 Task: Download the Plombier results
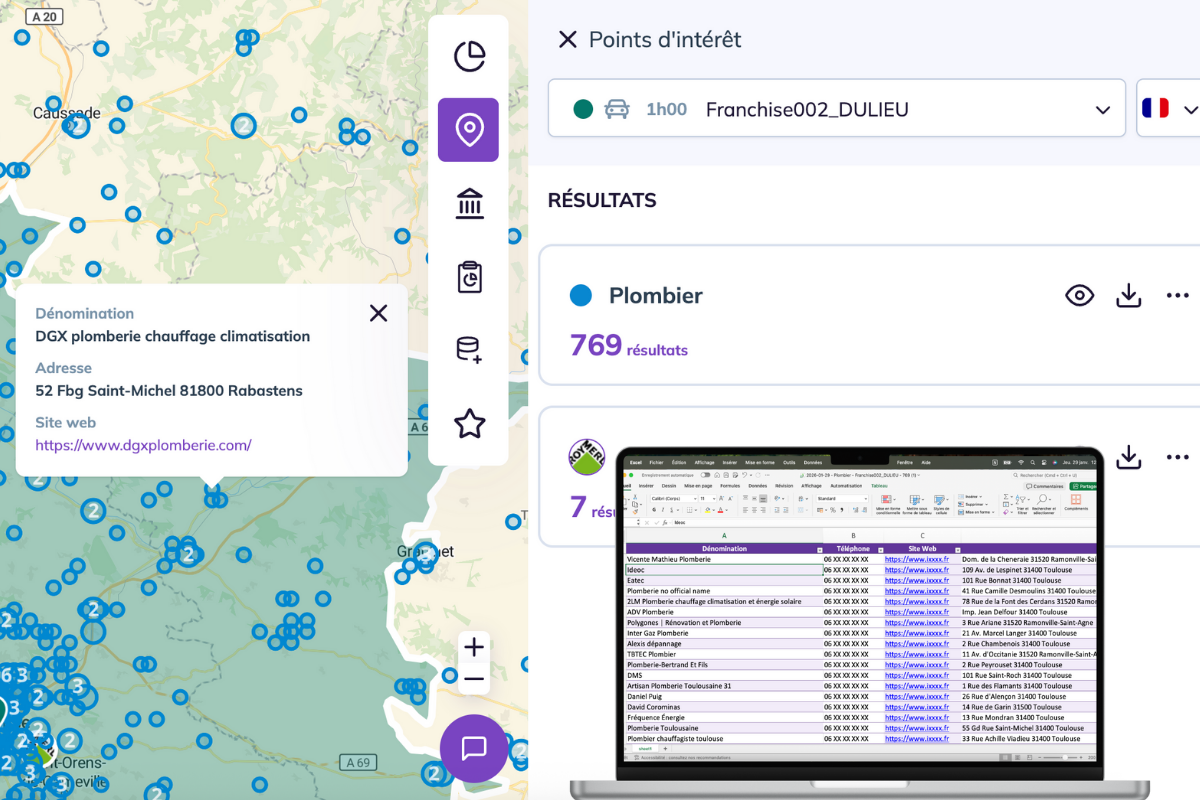(x=1129, y=295)
